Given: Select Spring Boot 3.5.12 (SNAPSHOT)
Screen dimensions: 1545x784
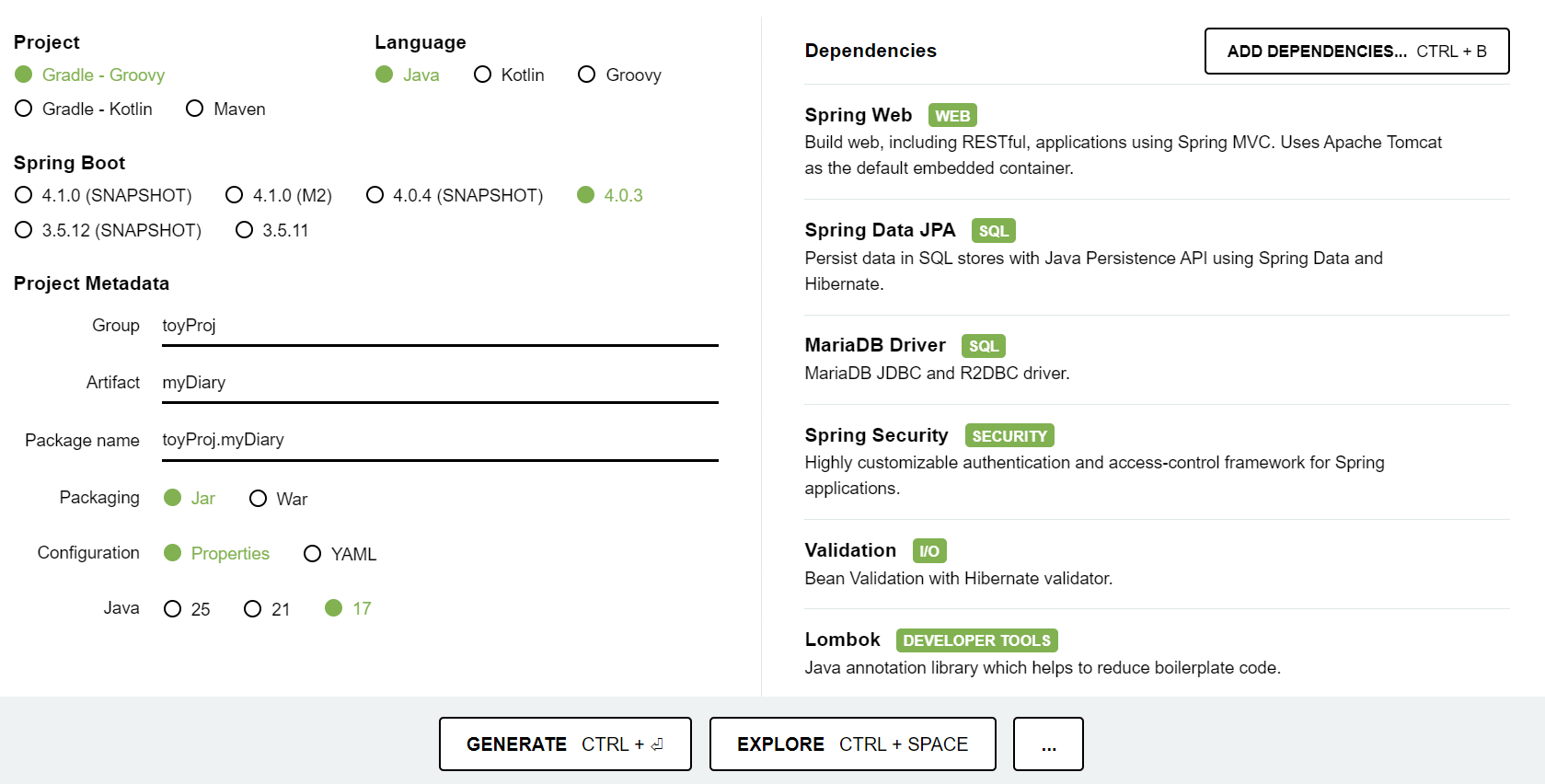Looking at the screenshot, I should pyautogui.click(x=109, y=230).
